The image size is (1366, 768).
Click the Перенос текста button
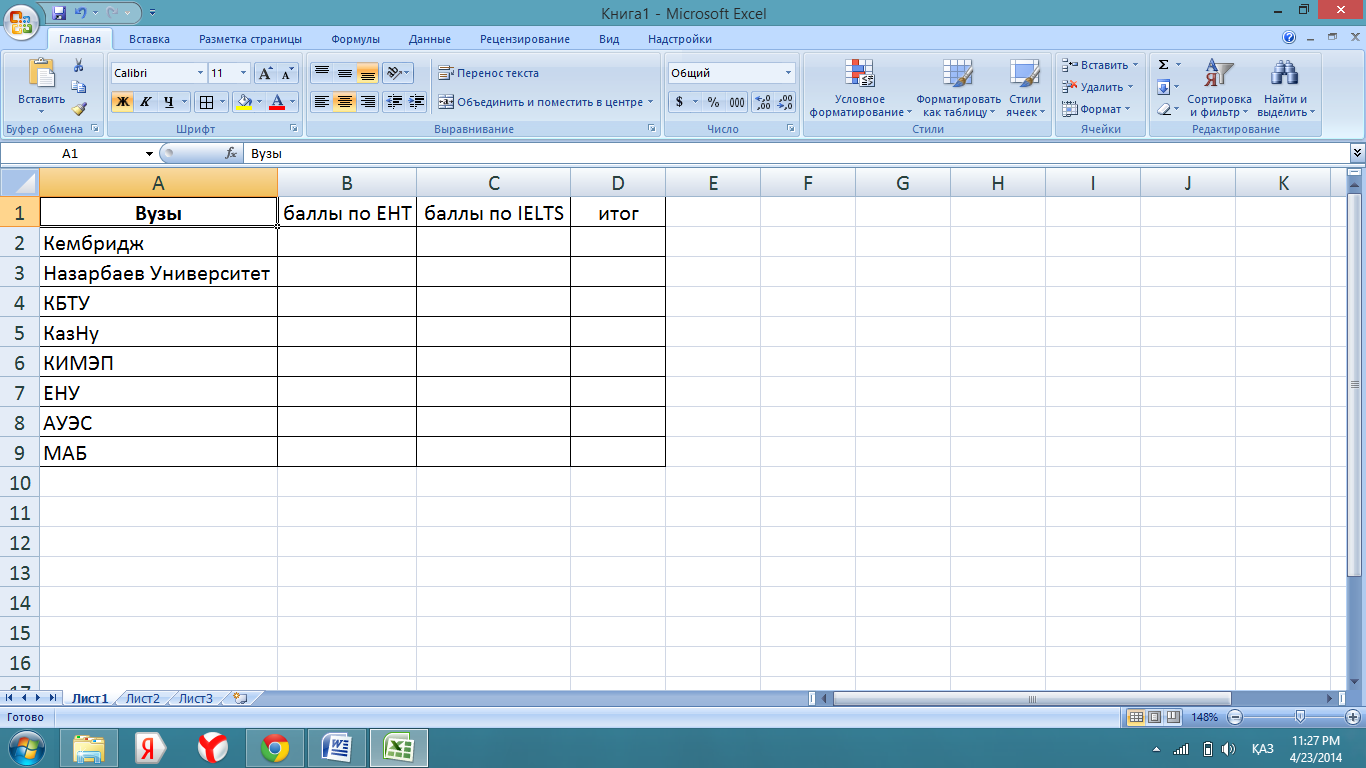[x=488, y=73]
